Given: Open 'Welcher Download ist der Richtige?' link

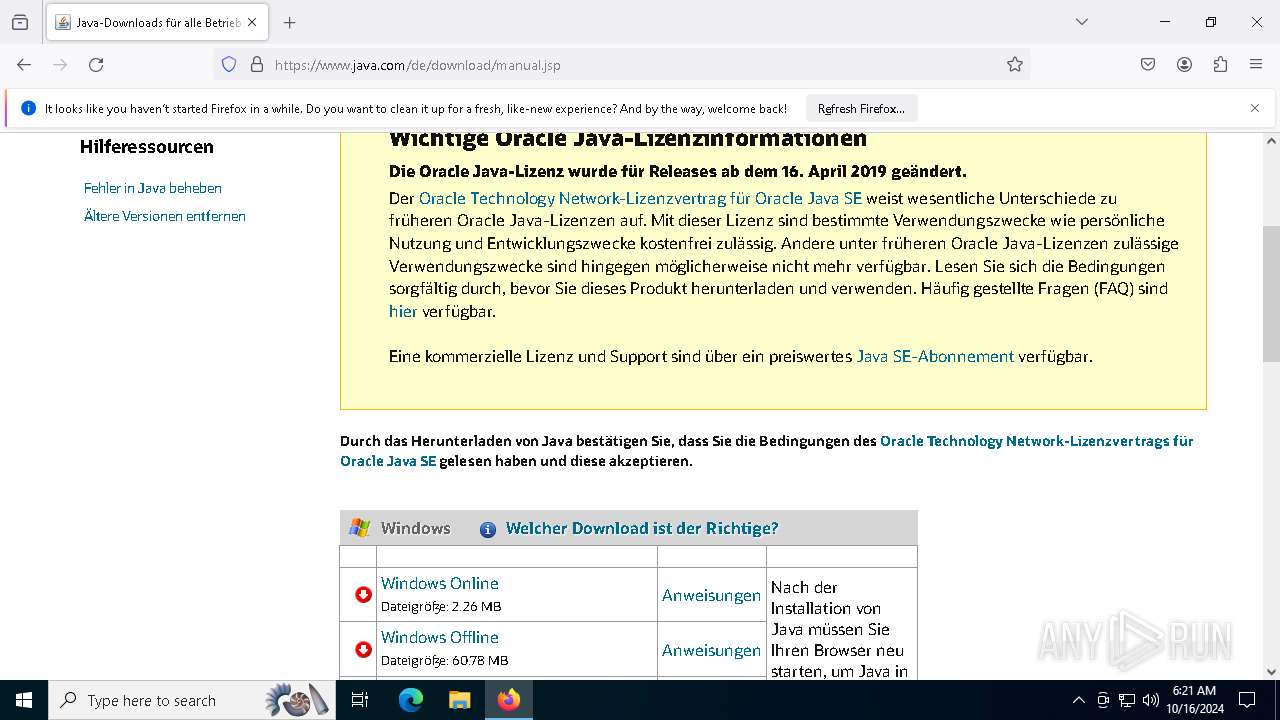Looking at the screenshot, I should [x=642, y=528].
